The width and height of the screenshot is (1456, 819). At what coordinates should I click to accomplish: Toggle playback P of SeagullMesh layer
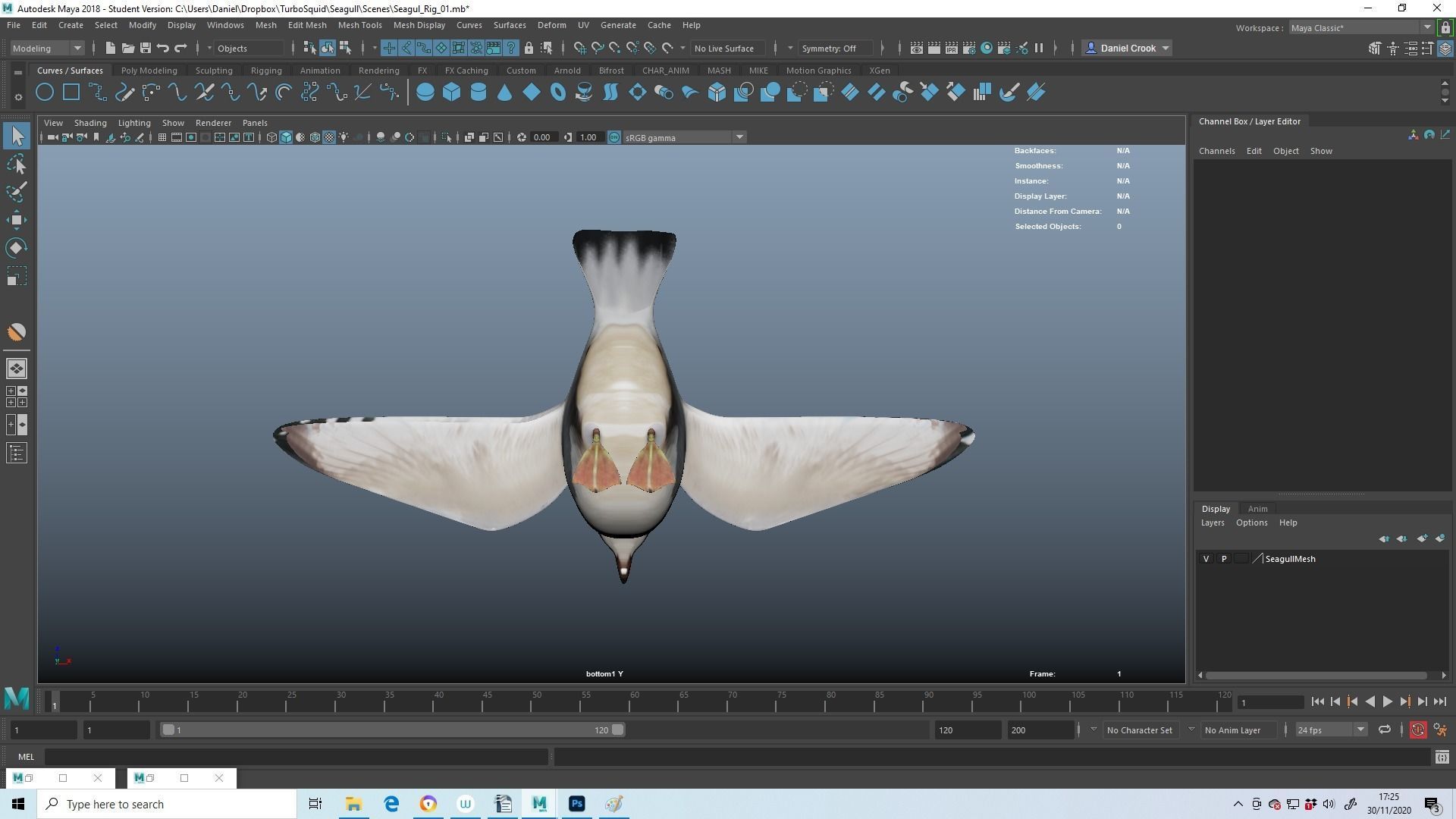(x=1223, y=559)
